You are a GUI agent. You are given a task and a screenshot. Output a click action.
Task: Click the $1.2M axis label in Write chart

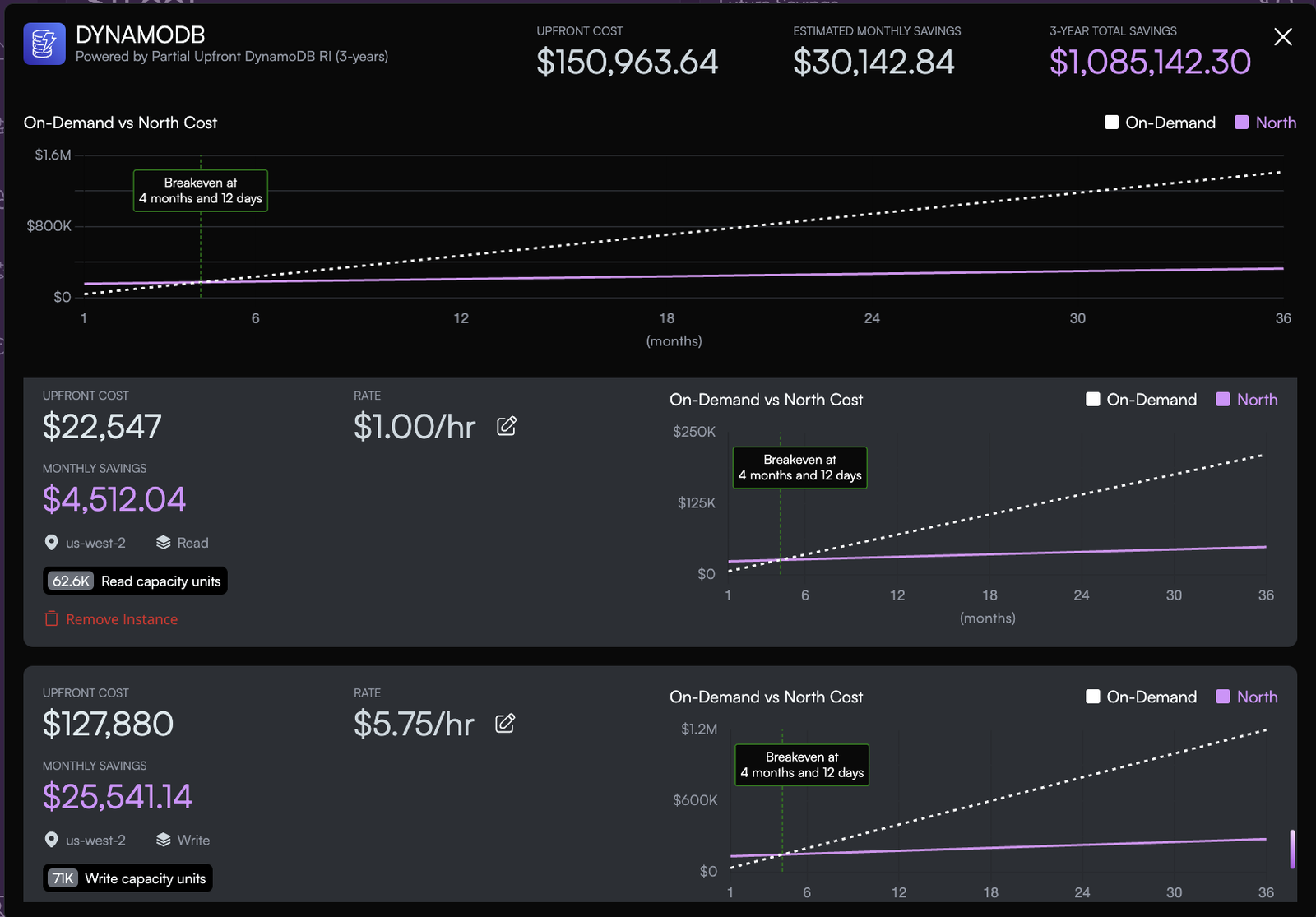[699, 729]
